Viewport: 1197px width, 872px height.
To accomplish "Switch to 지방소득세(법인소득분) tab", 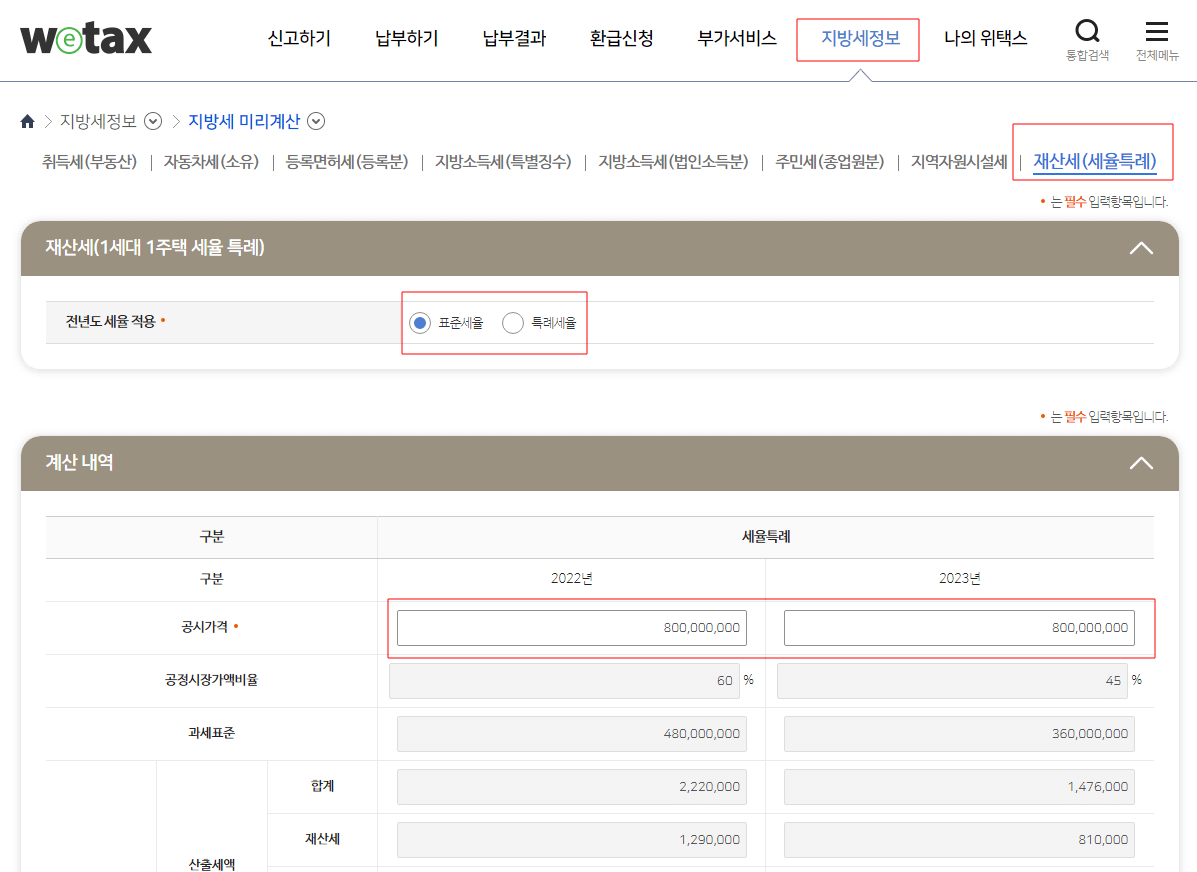I will click(673, 162).
